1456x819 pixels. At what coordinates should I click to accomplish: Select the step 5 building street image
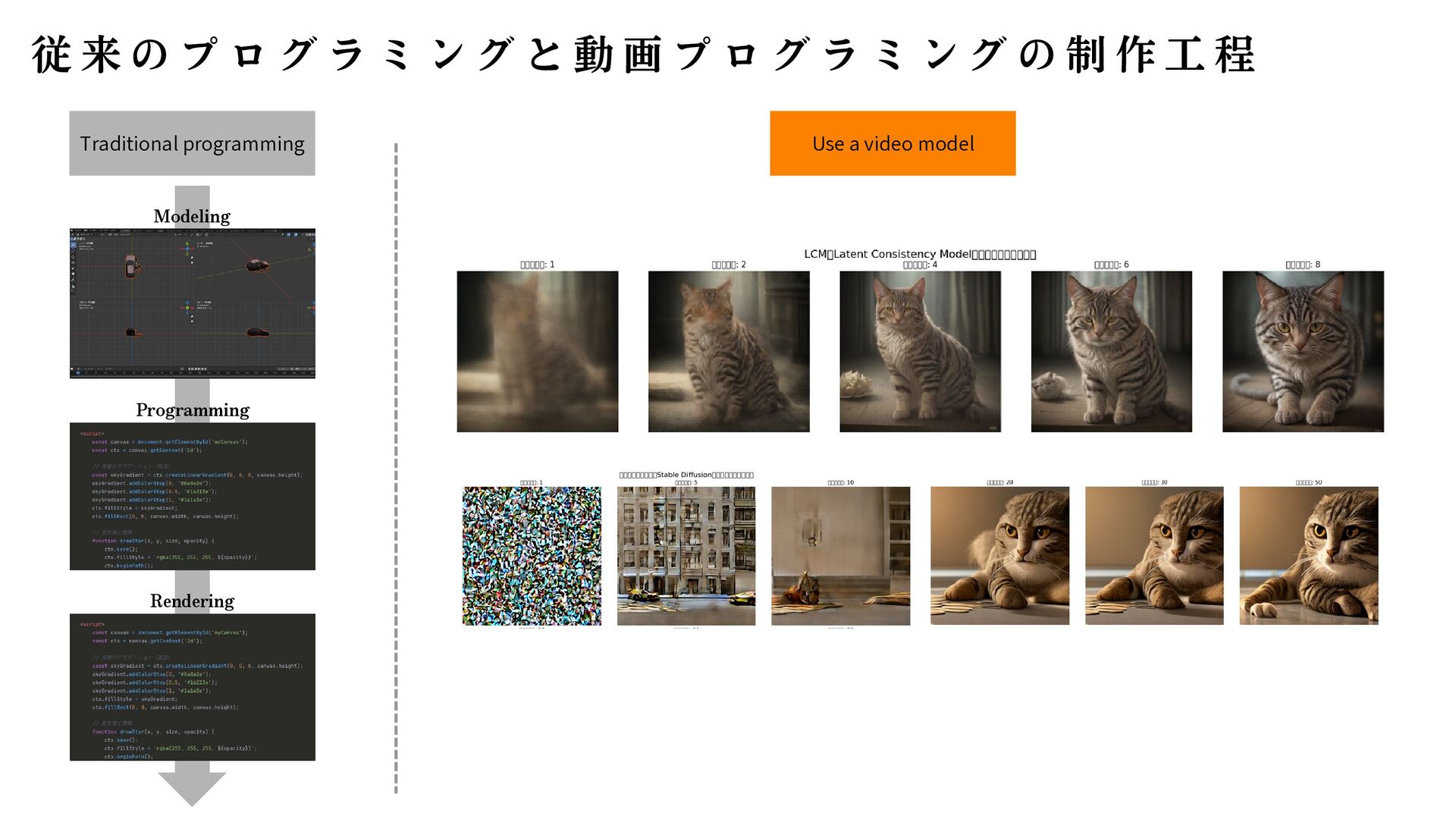click(686, 556)
